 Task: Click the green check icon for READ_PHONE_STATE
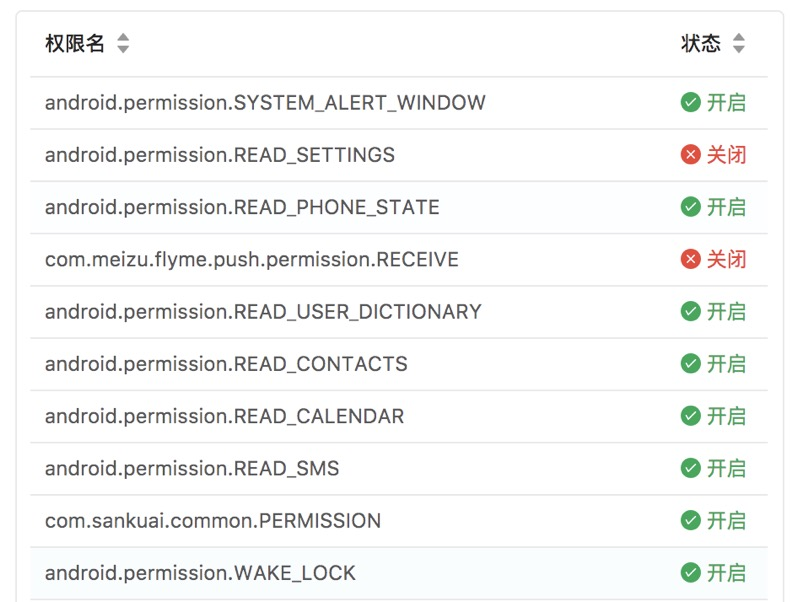point(690,207)
